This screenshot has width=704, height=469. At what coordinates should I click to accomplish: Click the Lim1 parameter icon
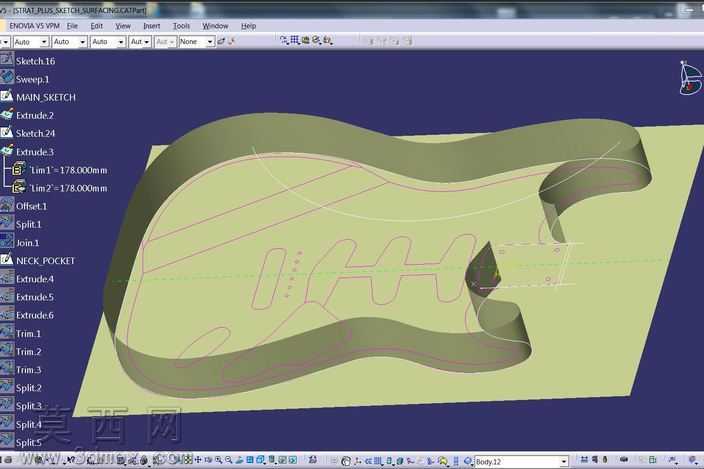[x=18, y=169]
